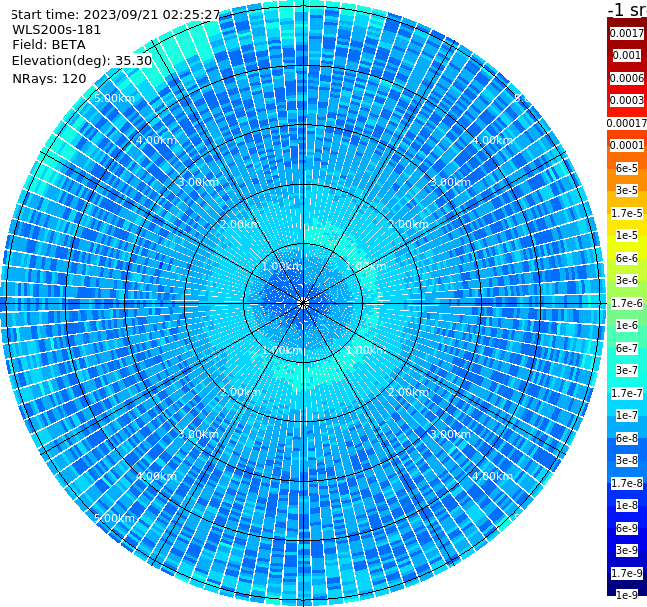Click the 0.00017 scale value
This screenshot has width=647, height=607.
click(627, 123)
